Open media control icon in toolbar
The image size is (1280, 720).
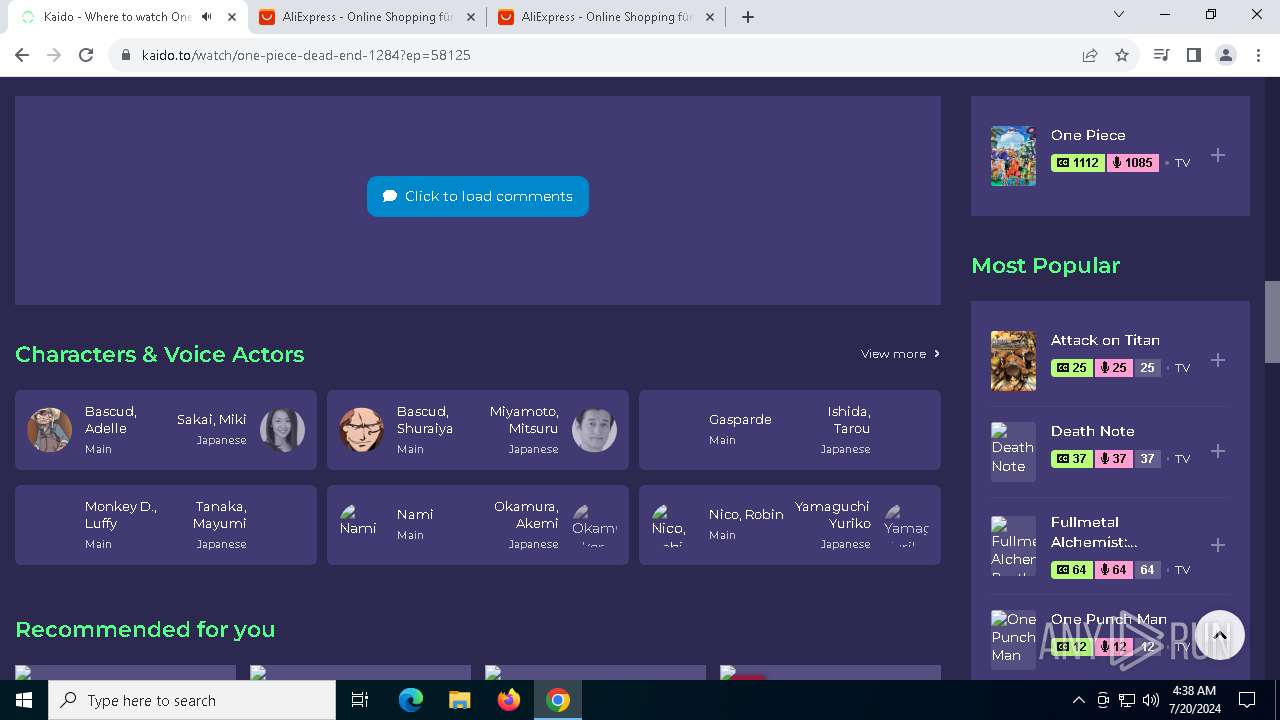pyautogui.click(x=1161, y=55)
